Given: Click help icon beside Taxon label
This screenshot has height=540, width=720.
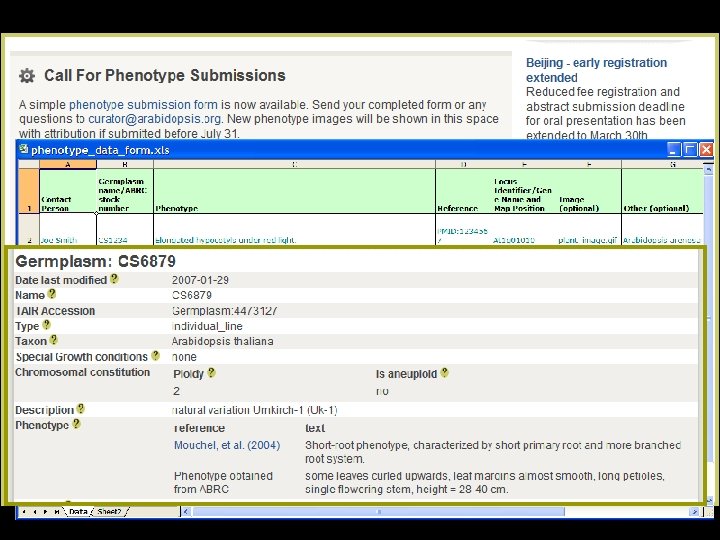Looking at the screenshot, I should tap(54, 340).
